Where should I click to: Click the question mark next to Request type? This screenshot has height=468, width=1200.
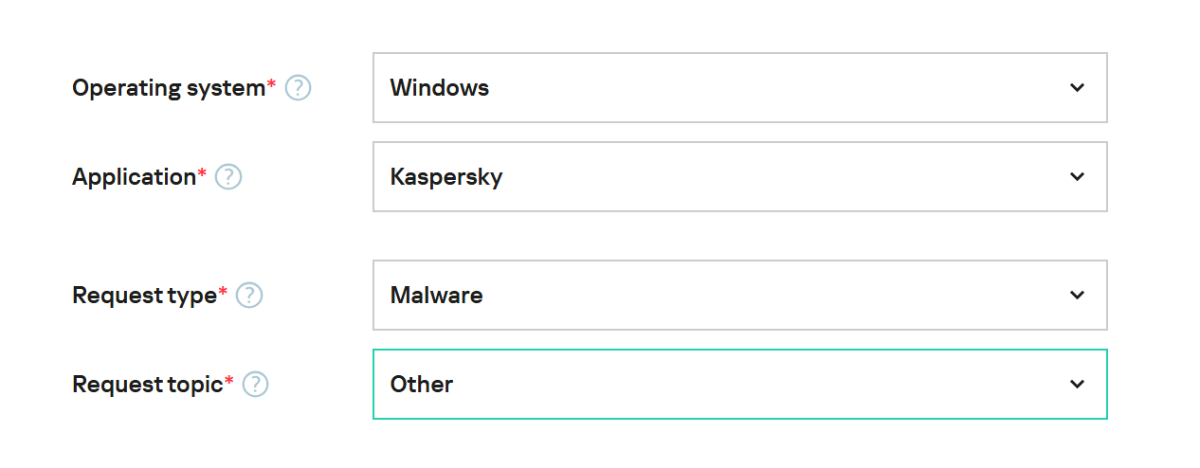tap(249, 296)
